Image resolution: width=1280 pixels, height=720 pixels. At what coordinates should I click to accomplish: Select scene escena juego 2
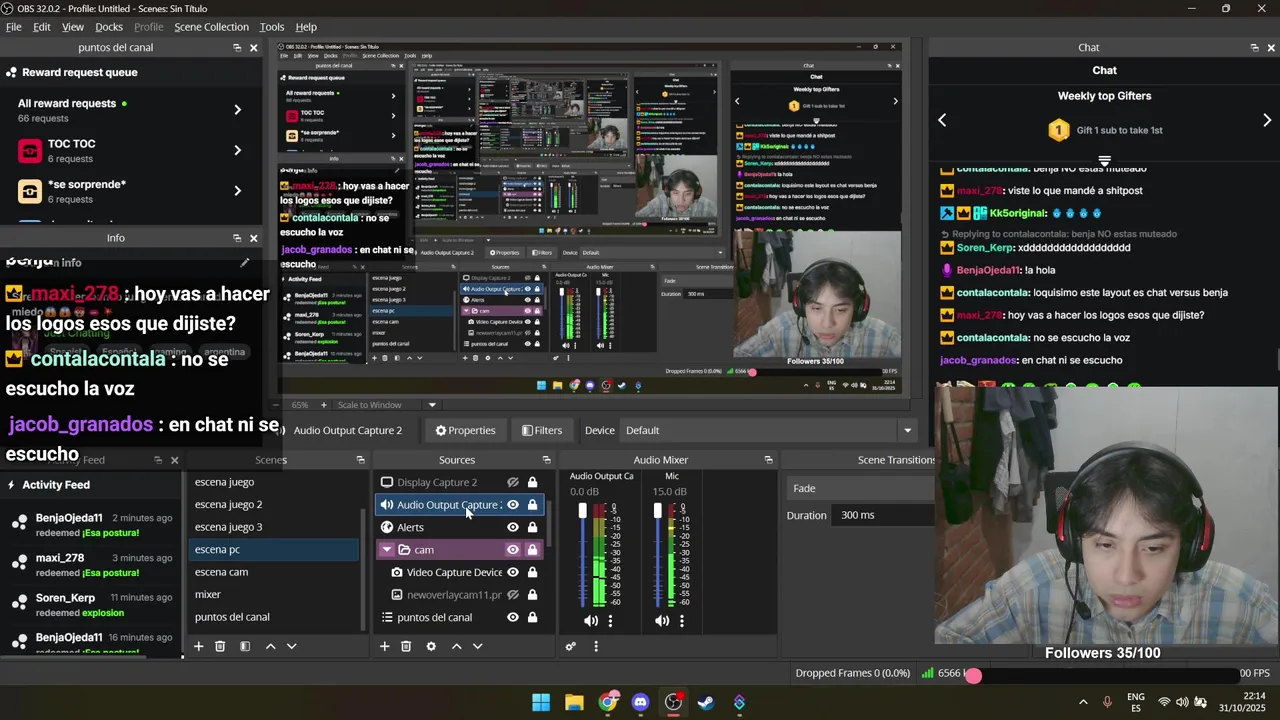(x=272, y=505)
